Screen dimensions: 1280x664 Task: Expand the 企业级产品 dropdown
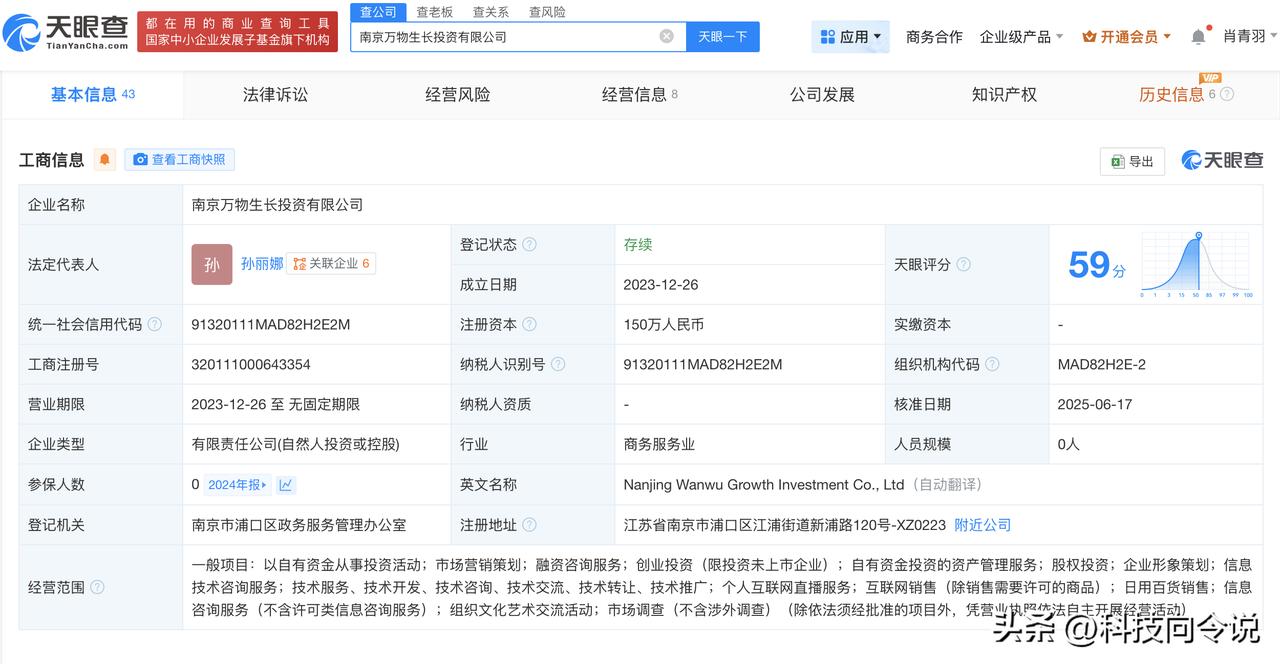click(1022, 37)
